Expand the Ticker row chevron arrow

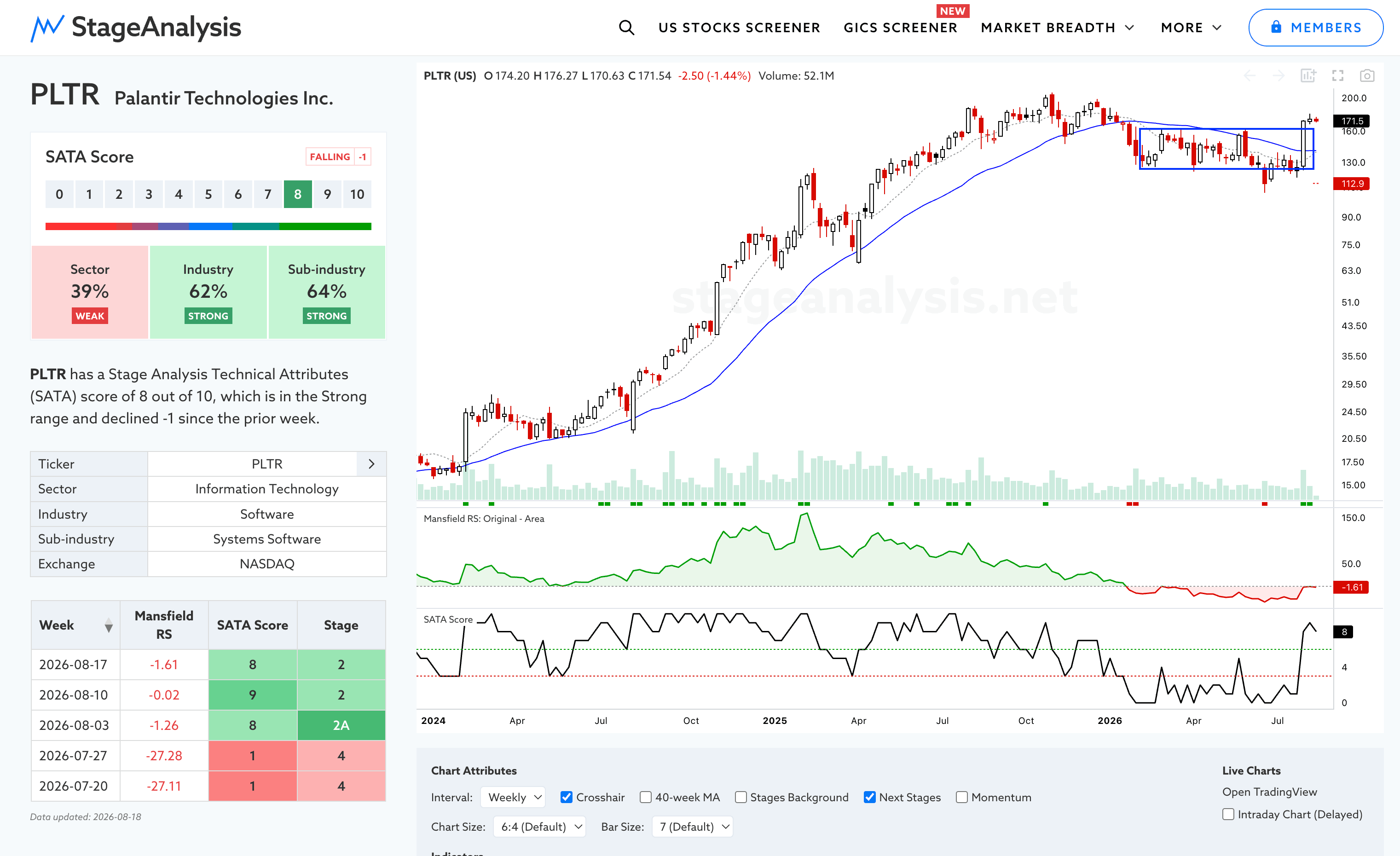371,464
